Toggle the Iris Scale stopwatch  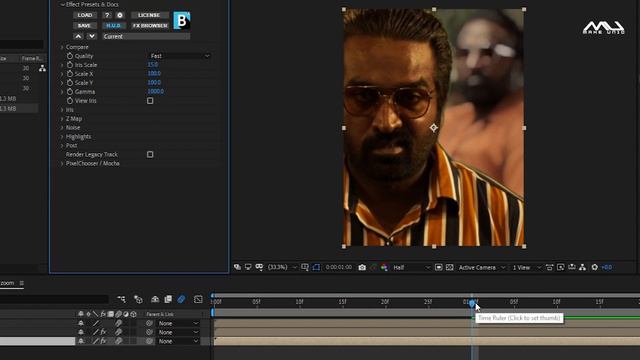70,65
